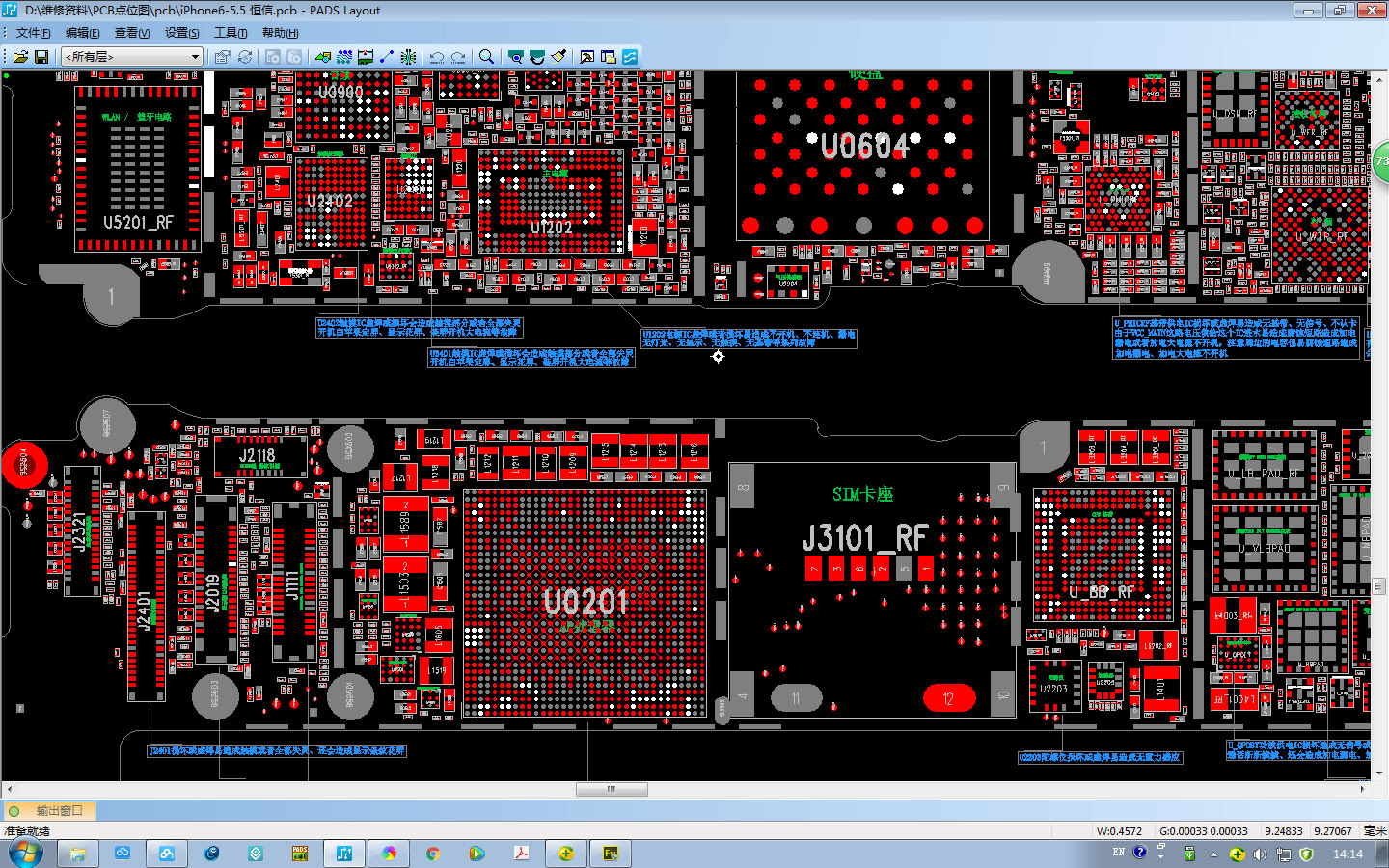The image size is (1389, 868).
Task: Select the U_BB_RF baseband chip
Action: click(x=1104, y=555)
